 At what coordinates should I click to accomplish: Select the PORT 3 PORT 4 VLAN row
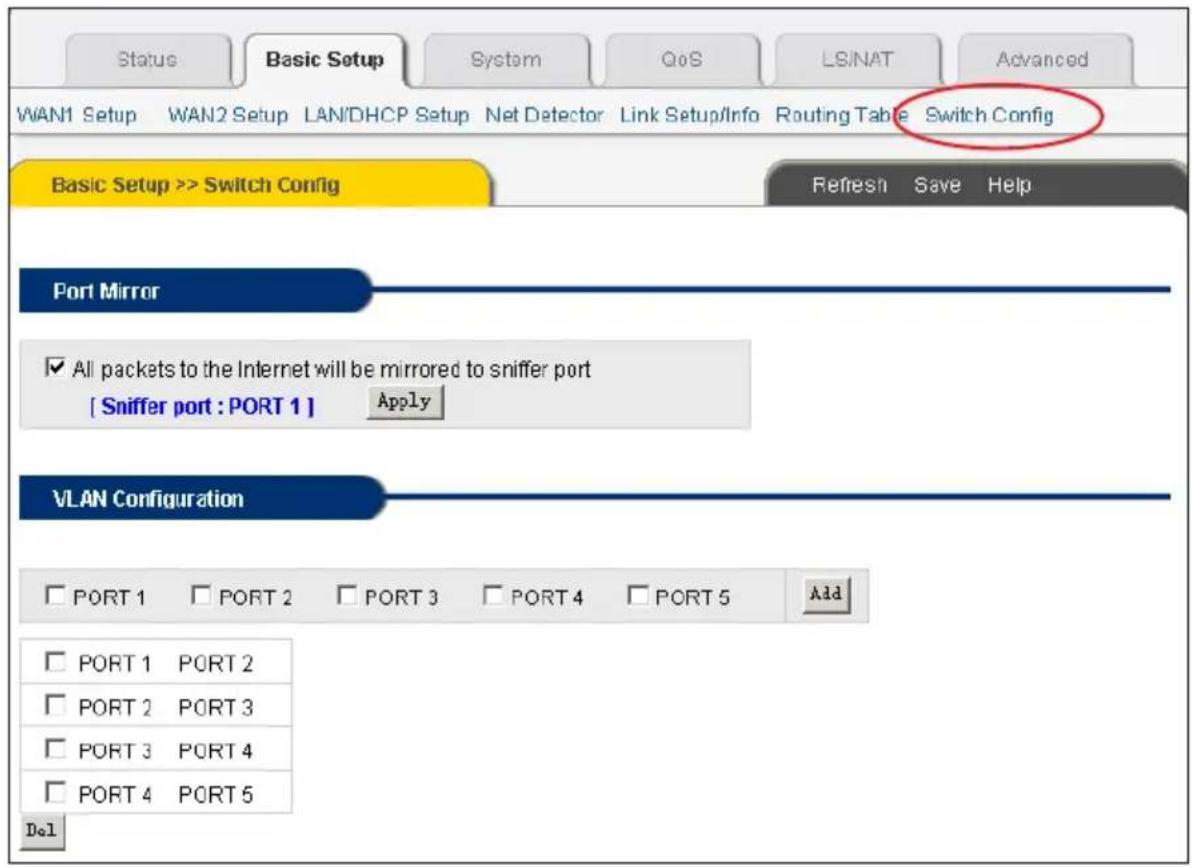click(55, 748)
